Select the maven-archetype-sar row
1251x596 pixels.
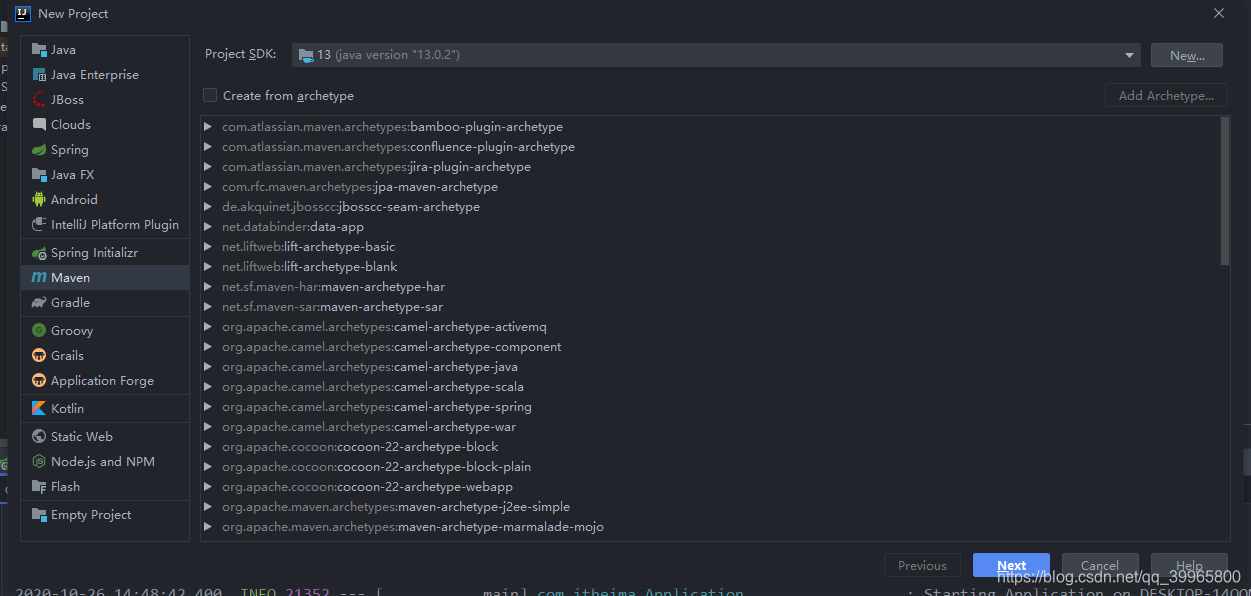(x=710, y=307)
